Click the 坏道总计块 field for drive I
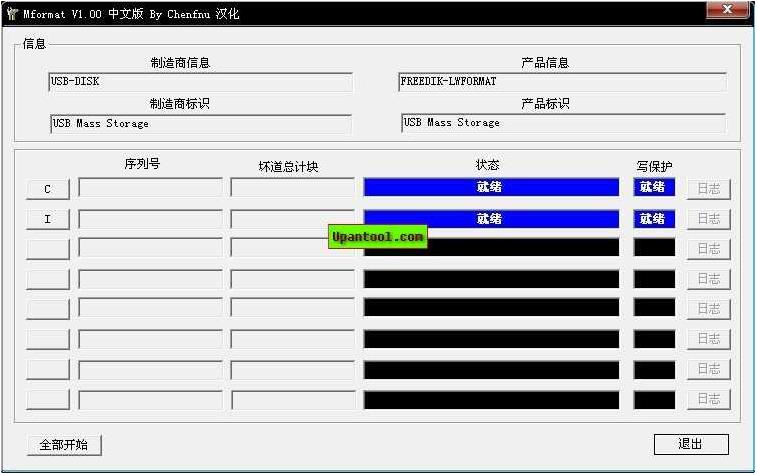This screenshot has width=757, height=473. tap(293, 219)
